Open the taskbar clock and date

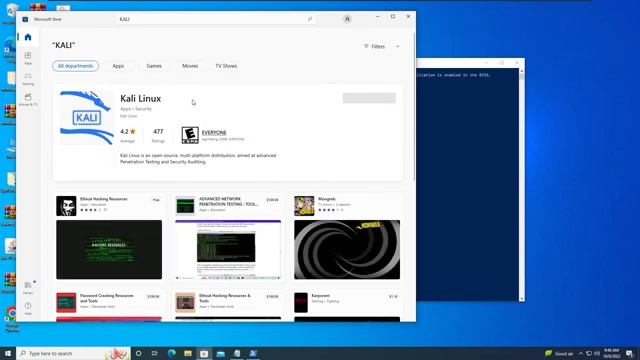[x=611, y=353]
